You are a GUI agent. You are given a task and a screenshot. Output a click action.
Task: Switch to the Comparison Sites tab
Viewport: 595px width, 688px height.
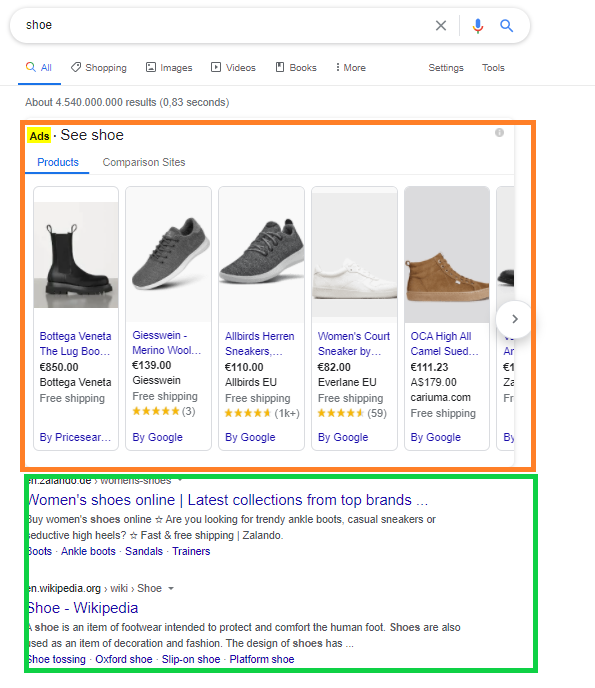[x=144, y=162]
